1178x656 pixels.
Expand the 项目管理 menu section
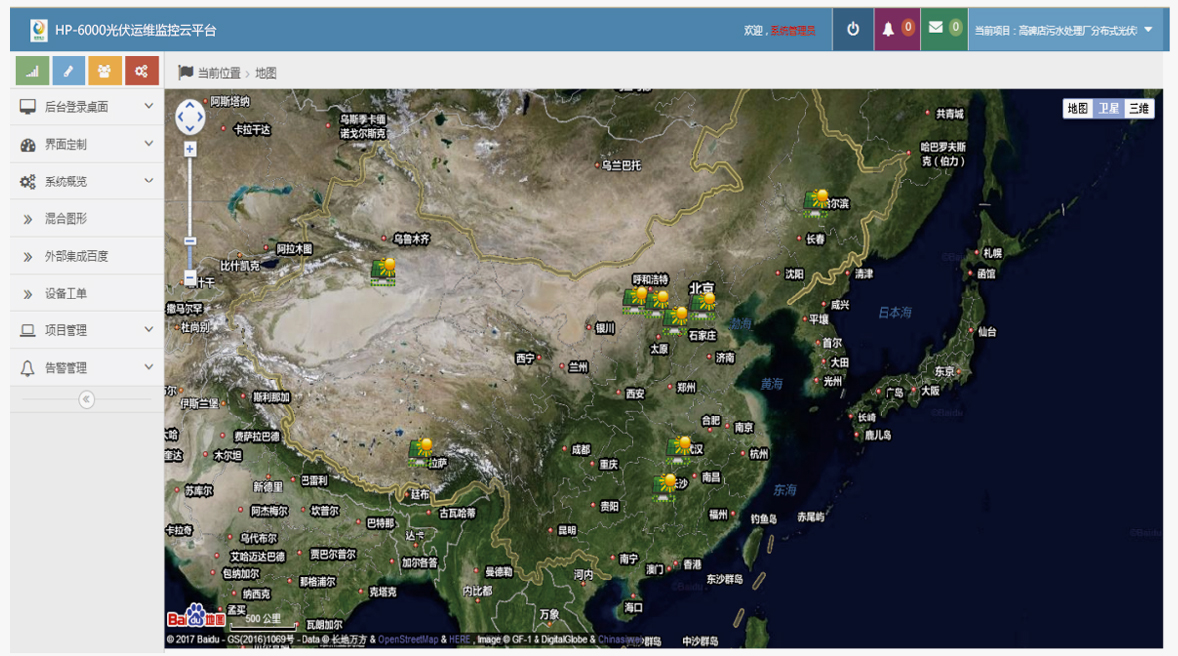[86, 330]
